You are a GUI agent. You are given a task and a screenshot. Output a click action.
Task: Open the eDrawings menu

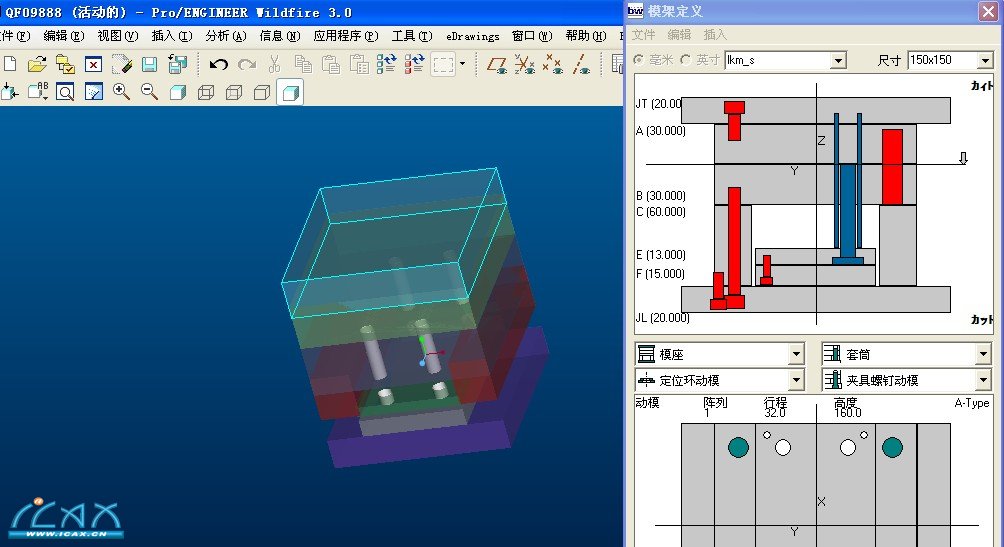[x=473, y=37]
